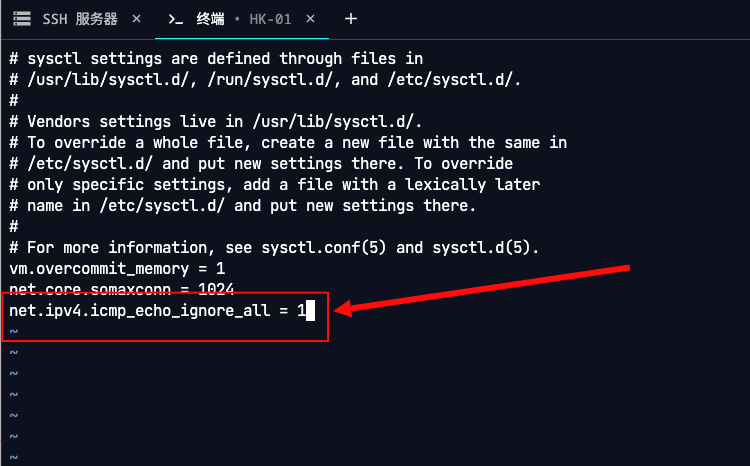The image size is (750, 466).
Task: Click the /etc/sysctl.d/ path text in the 'and put new settings there. To override' line
Action: click(89, 164)
